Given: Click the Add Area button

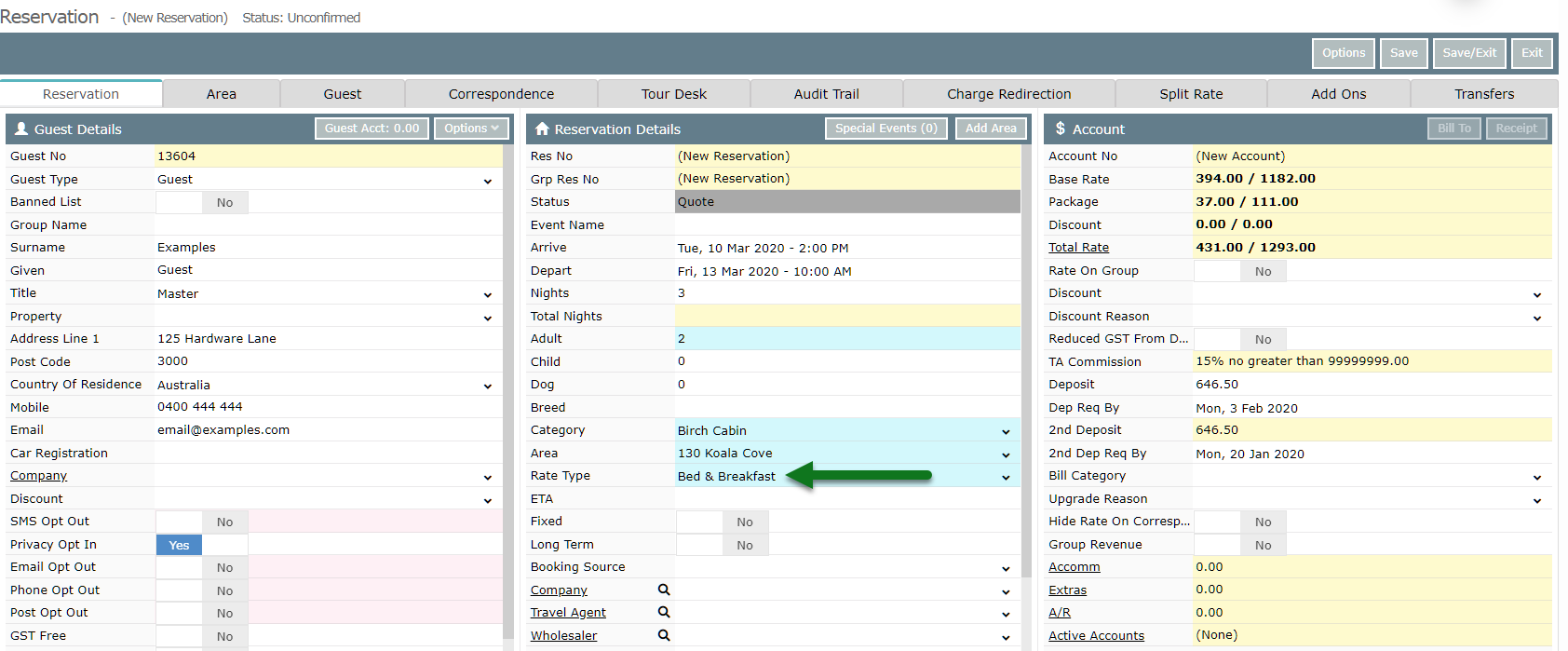Looking at the screenshot, I should click(x=991, y=129).
